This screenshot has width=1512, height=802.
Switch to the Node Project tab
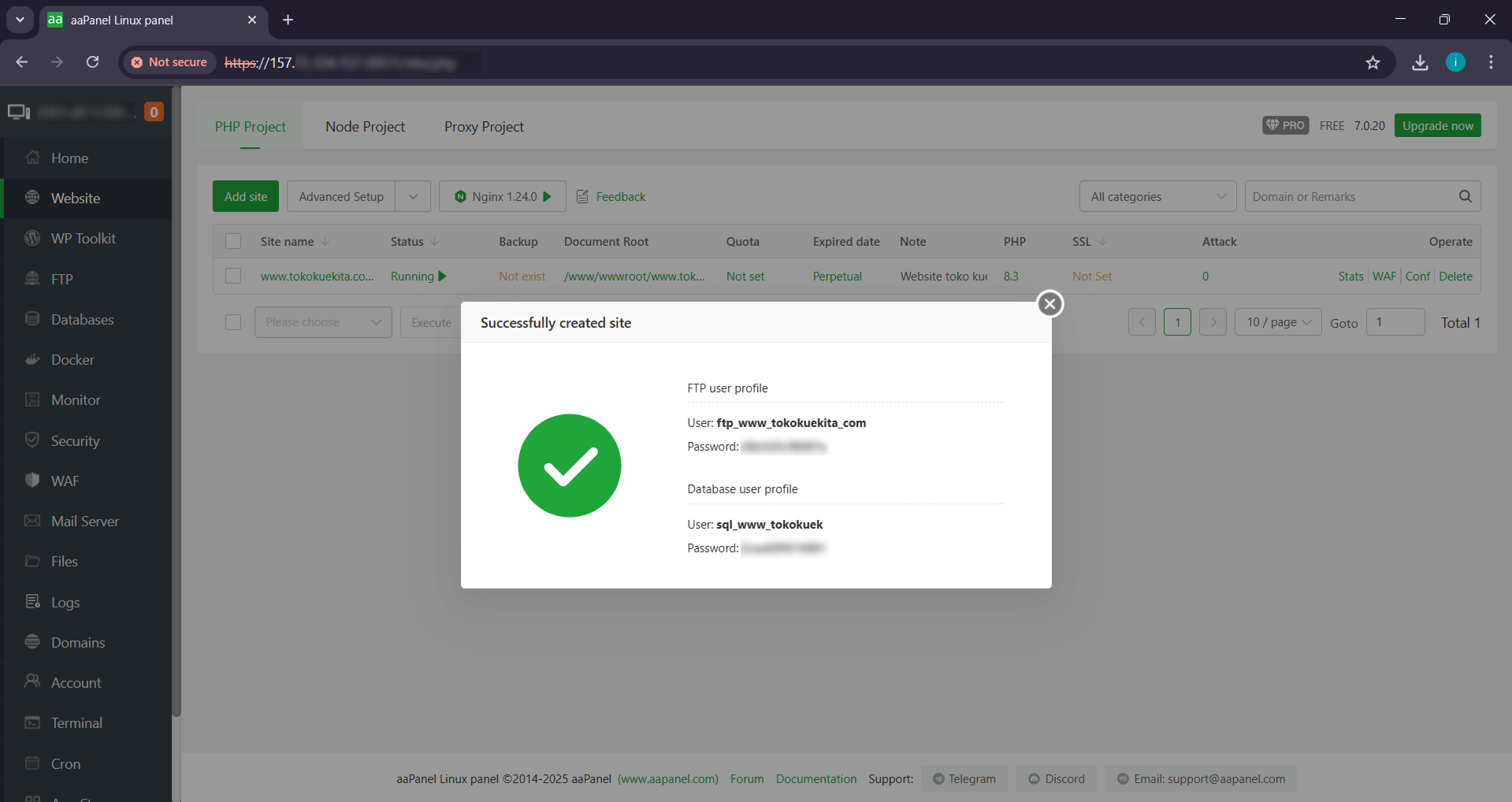[x=365, y=127]
